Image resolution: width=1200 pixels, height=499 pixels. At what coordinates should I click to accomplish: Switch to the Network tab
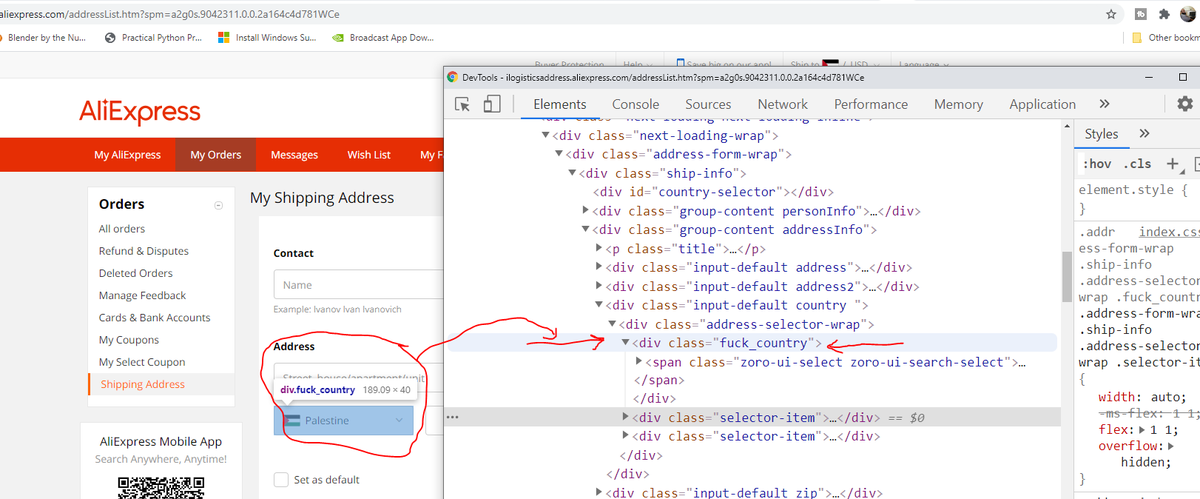point(782,104)
